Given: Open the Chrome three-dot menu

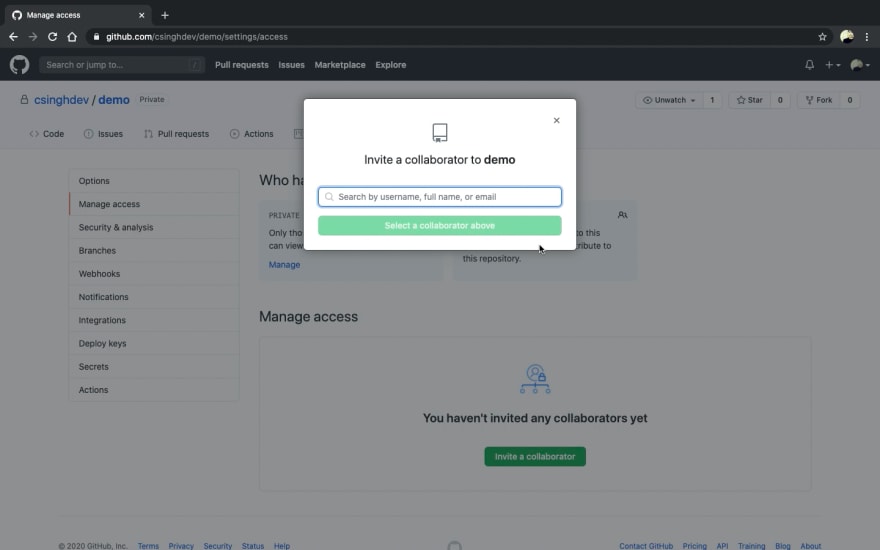Looking at the screenshot, I should click(867, 36).
